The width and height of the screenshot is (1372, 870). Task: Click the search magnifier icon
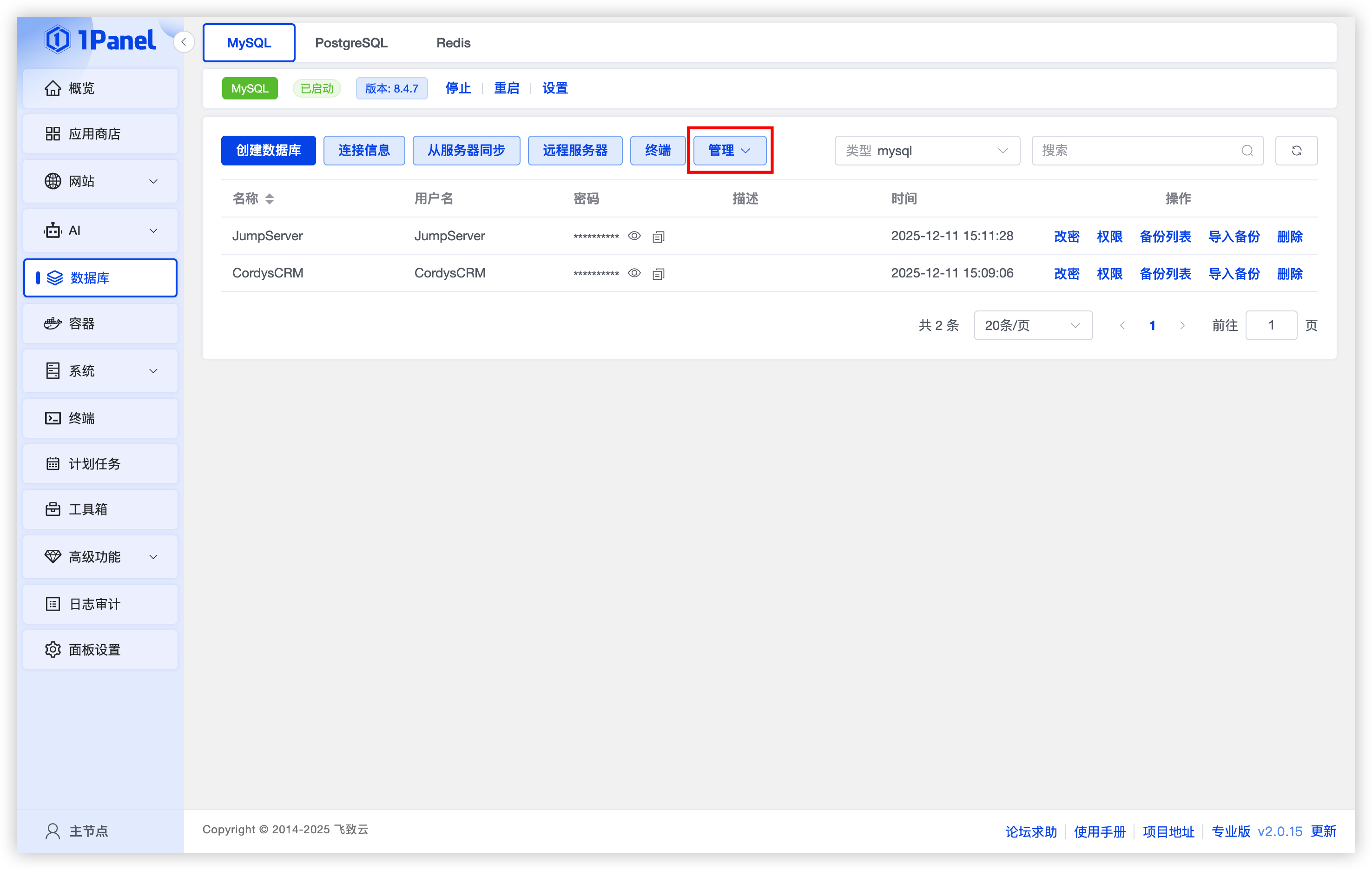coord(1247,151)
